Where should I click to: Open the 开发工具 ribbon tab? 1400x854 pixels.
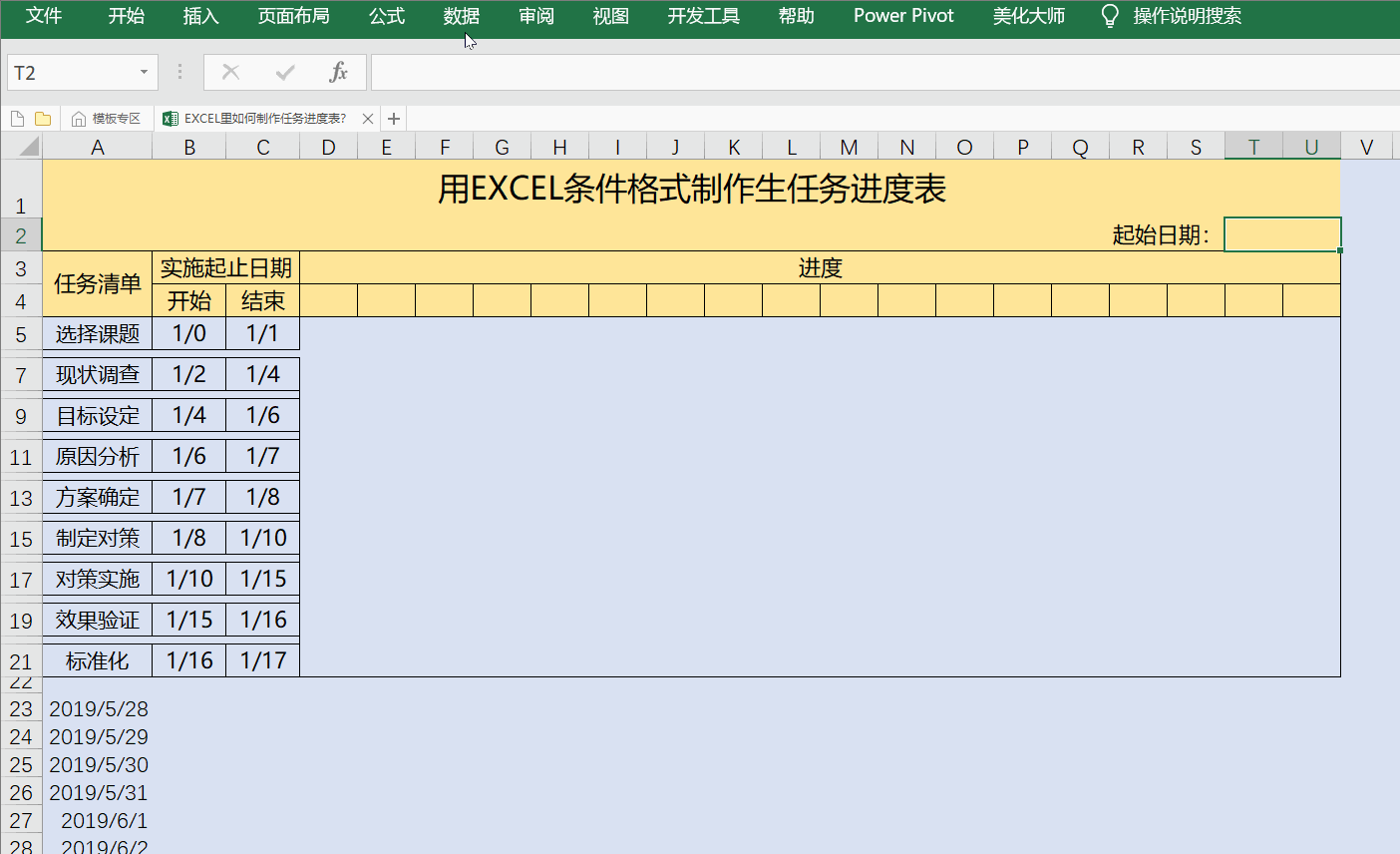(702, 16)
